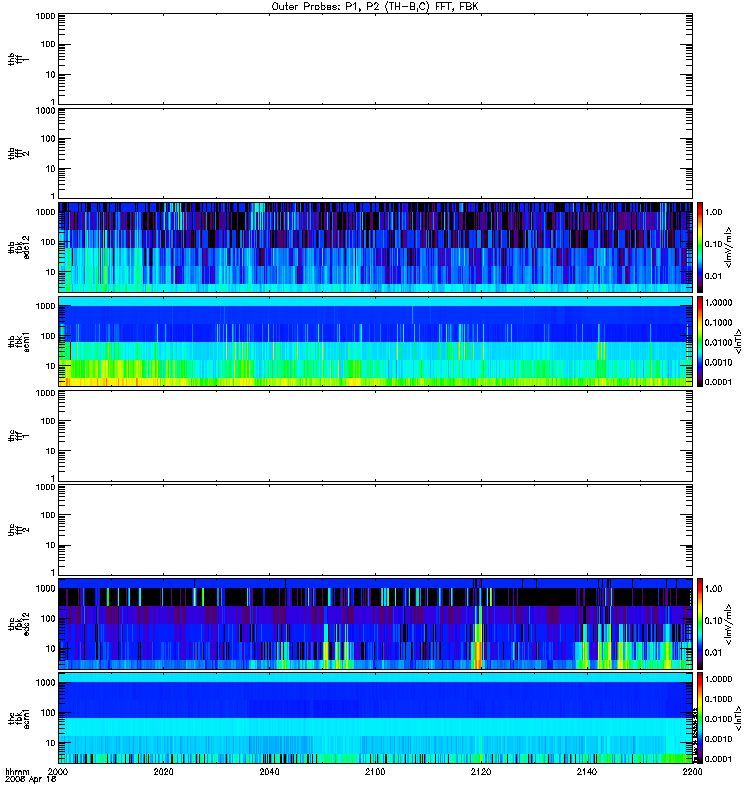Screen dimensions: 750x800
Task: Click the <|mV/m|> unit label beside thc edc12
Action: coord(729,623)
